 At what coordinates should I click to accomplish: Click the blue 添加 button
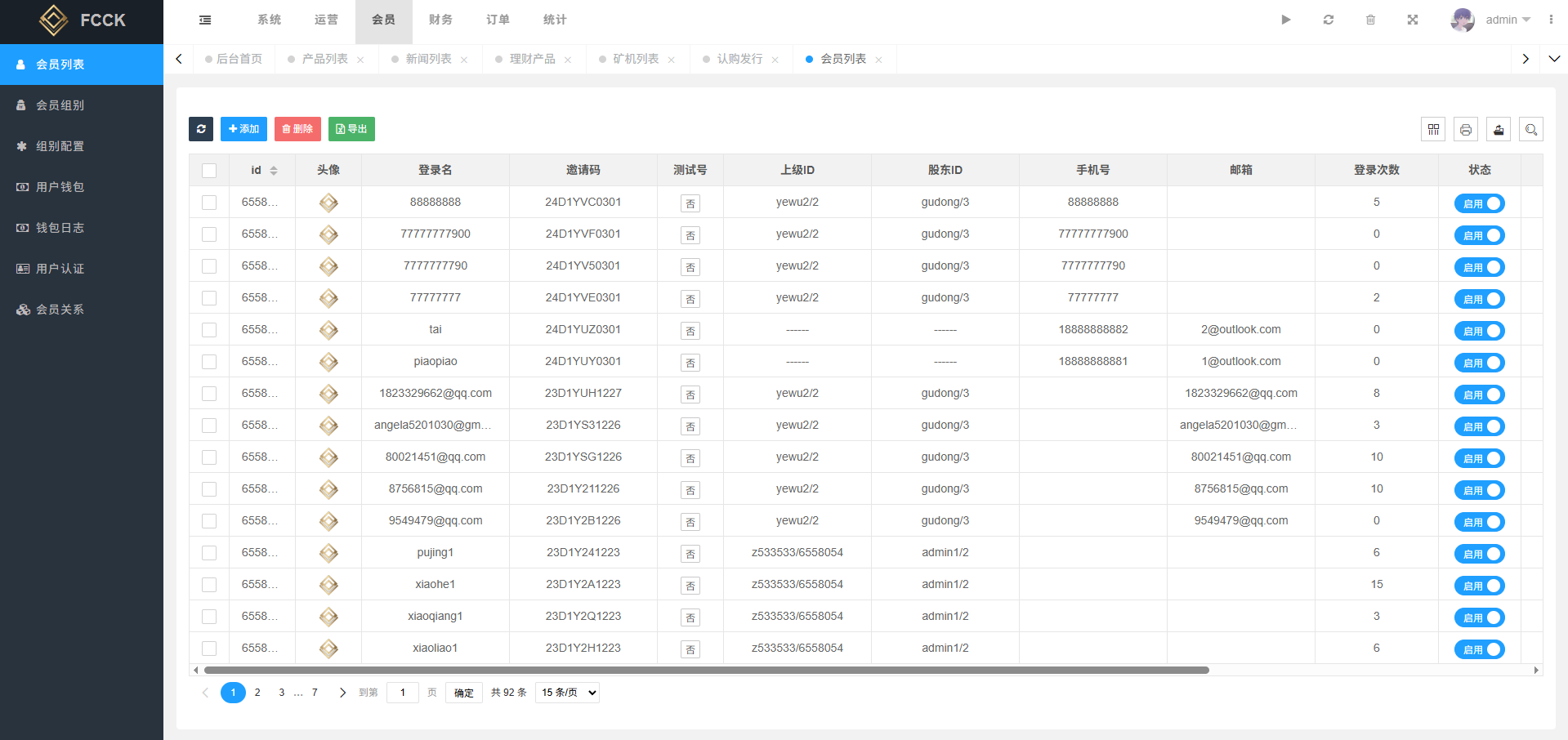[x=243, y=129]
